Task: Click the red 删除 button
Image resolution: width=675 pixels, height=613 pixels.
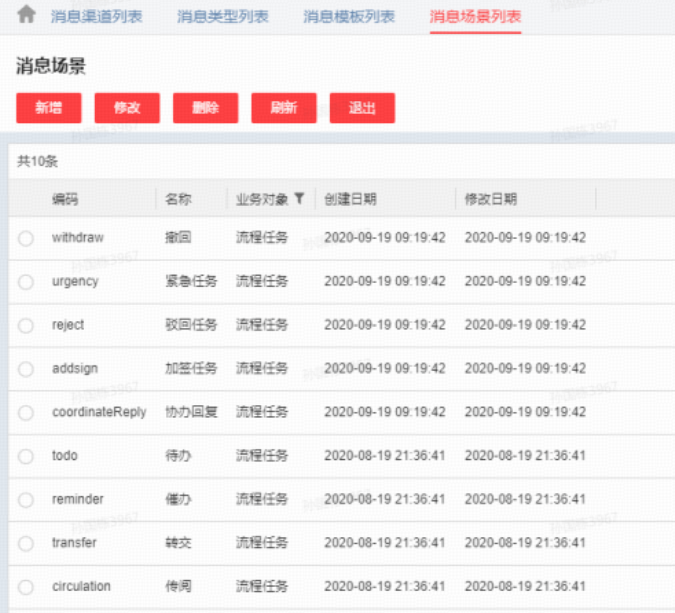Action: [205, 108]
